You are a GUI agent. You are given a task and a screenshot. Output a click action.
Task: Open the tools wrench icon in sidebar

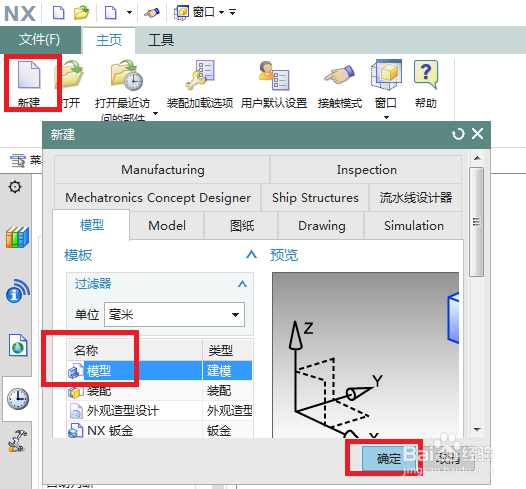tap(17, 441)
